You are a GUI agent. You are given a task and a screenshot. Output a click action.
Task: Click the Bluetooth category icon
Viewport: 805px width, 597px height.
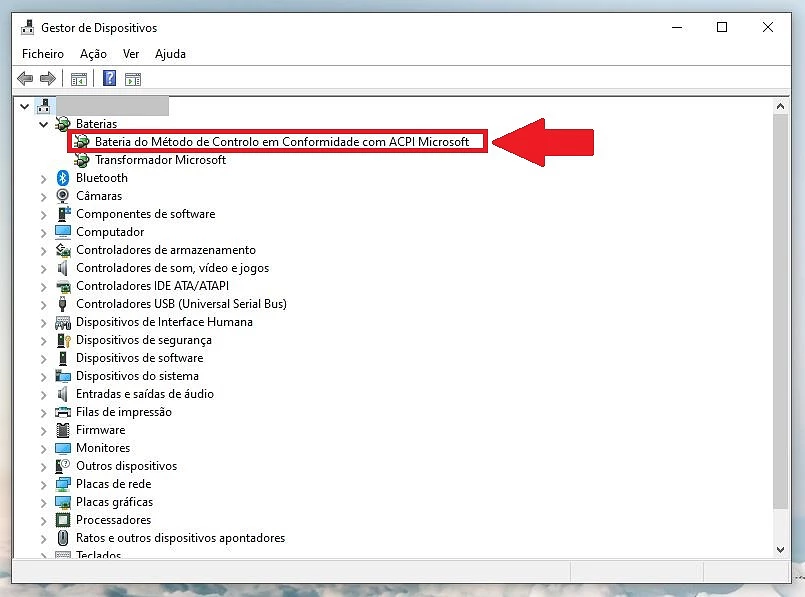(63, 178)
